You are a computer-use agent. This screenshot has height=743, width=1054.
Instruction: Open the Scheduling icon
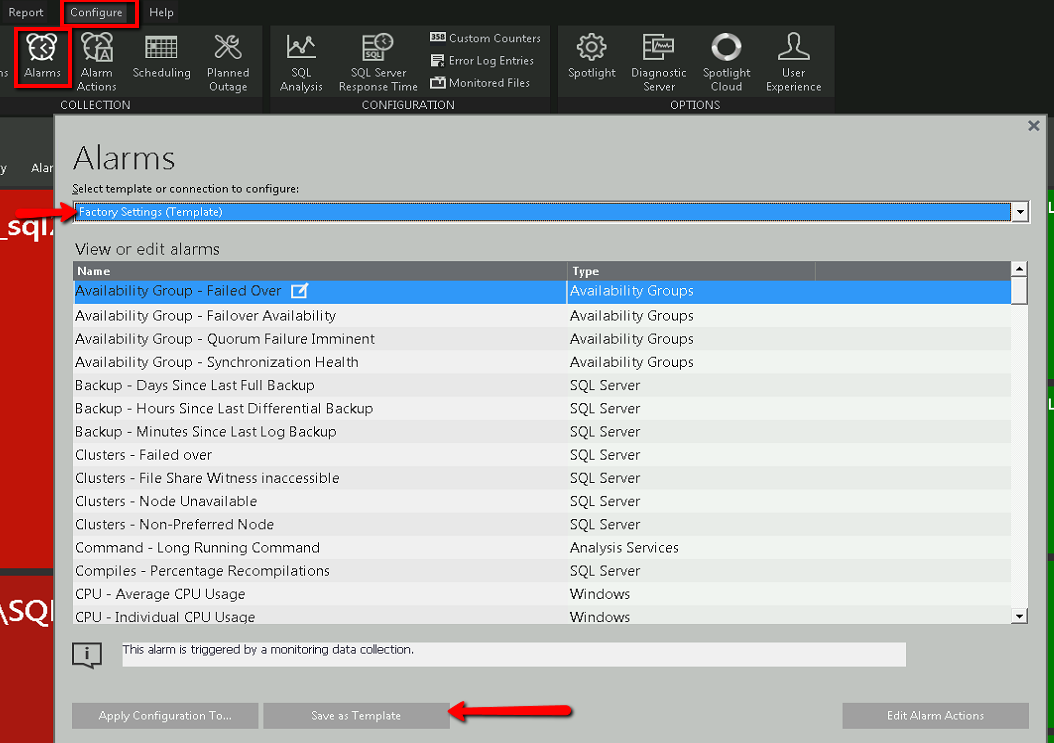[161, 57]
